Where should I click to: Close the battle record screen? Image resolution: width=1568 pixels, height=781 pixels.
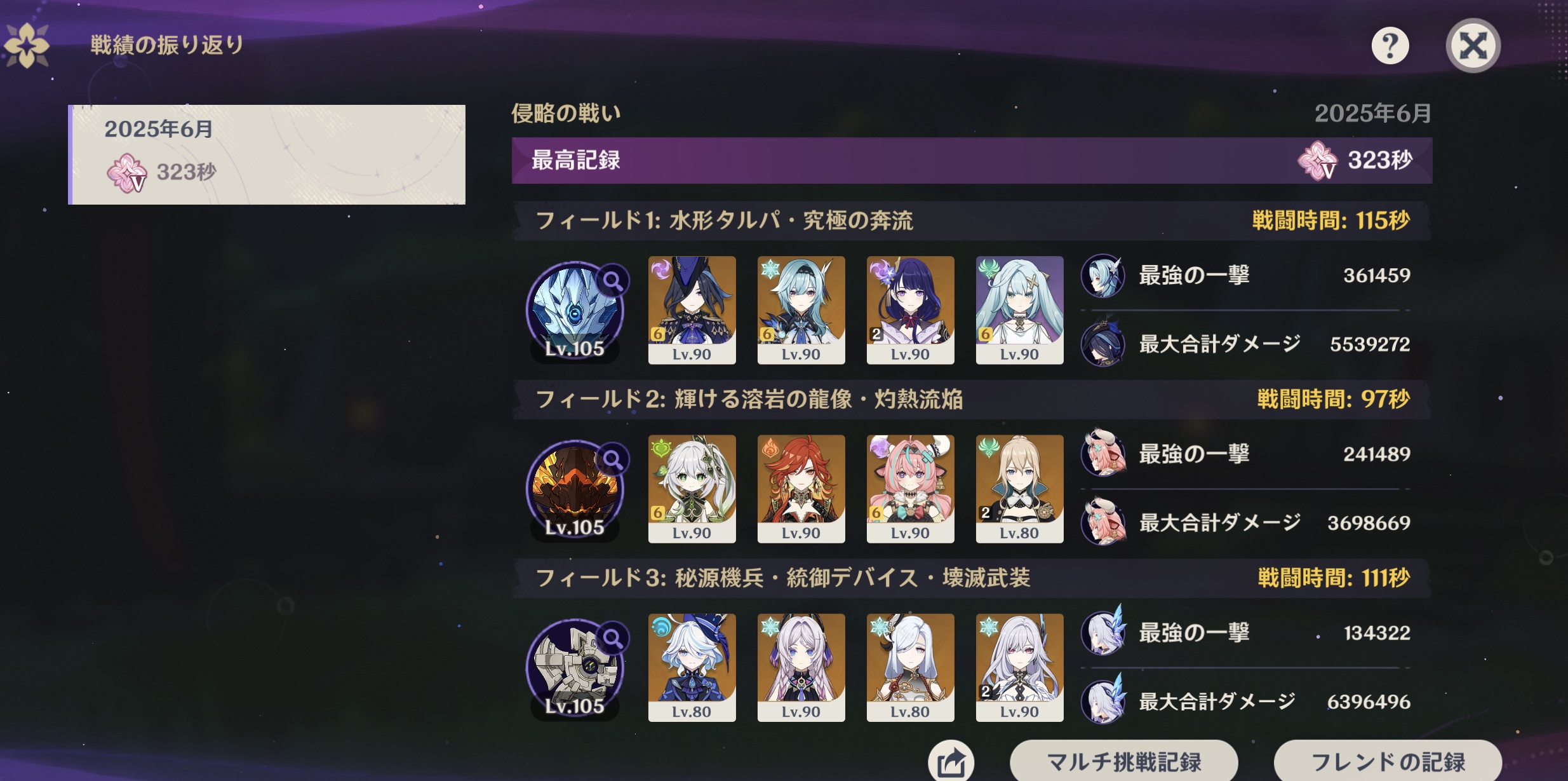pyautogui.click(x=1473, y=46)
